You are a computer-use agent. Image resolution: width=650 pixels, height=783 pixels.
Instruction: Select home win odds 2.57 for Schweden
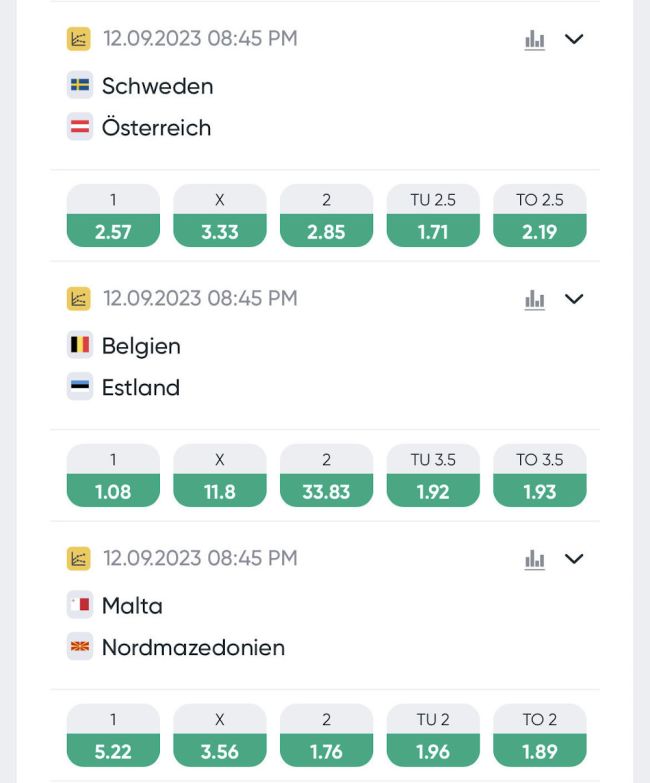click(x=113, y=230)
